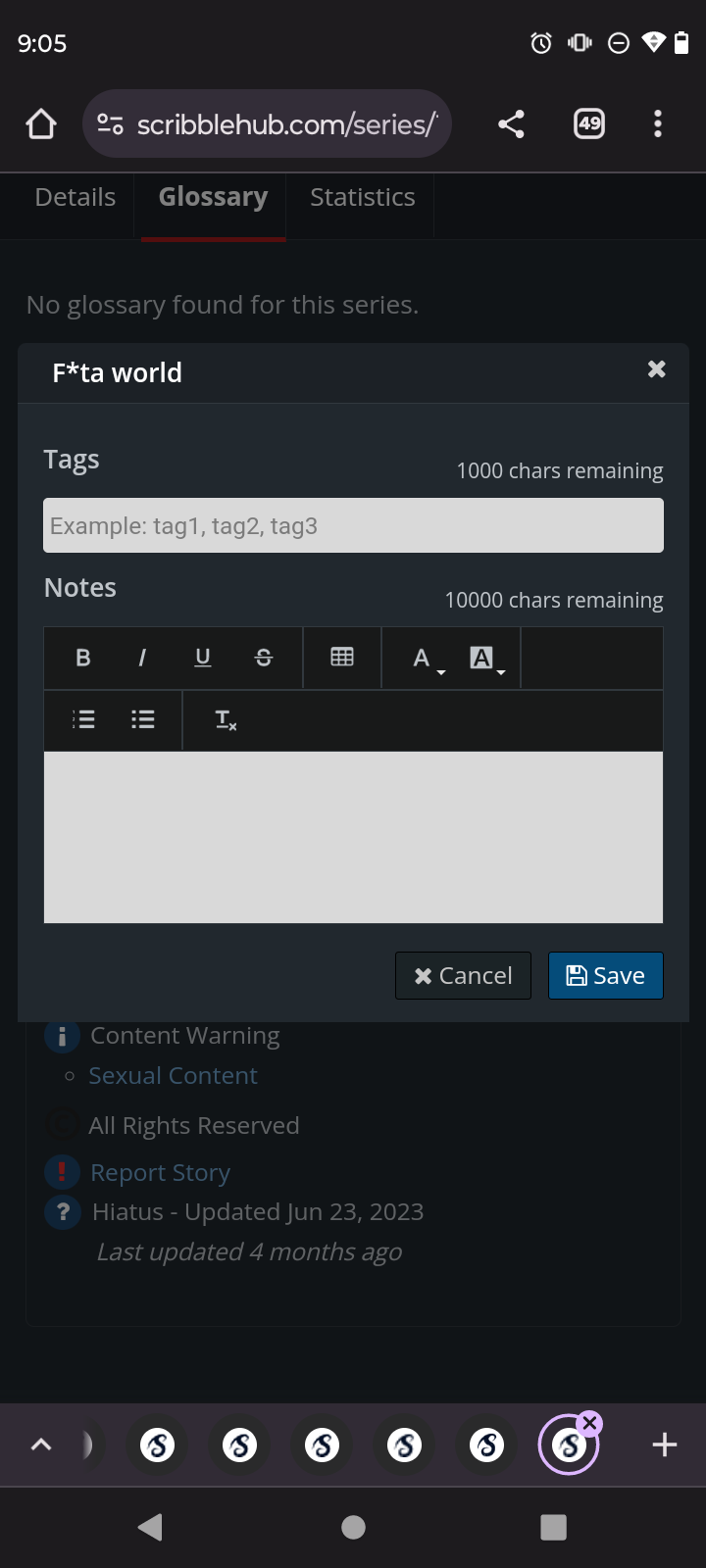Open the Statistics tab

click(x=363, y=198)
